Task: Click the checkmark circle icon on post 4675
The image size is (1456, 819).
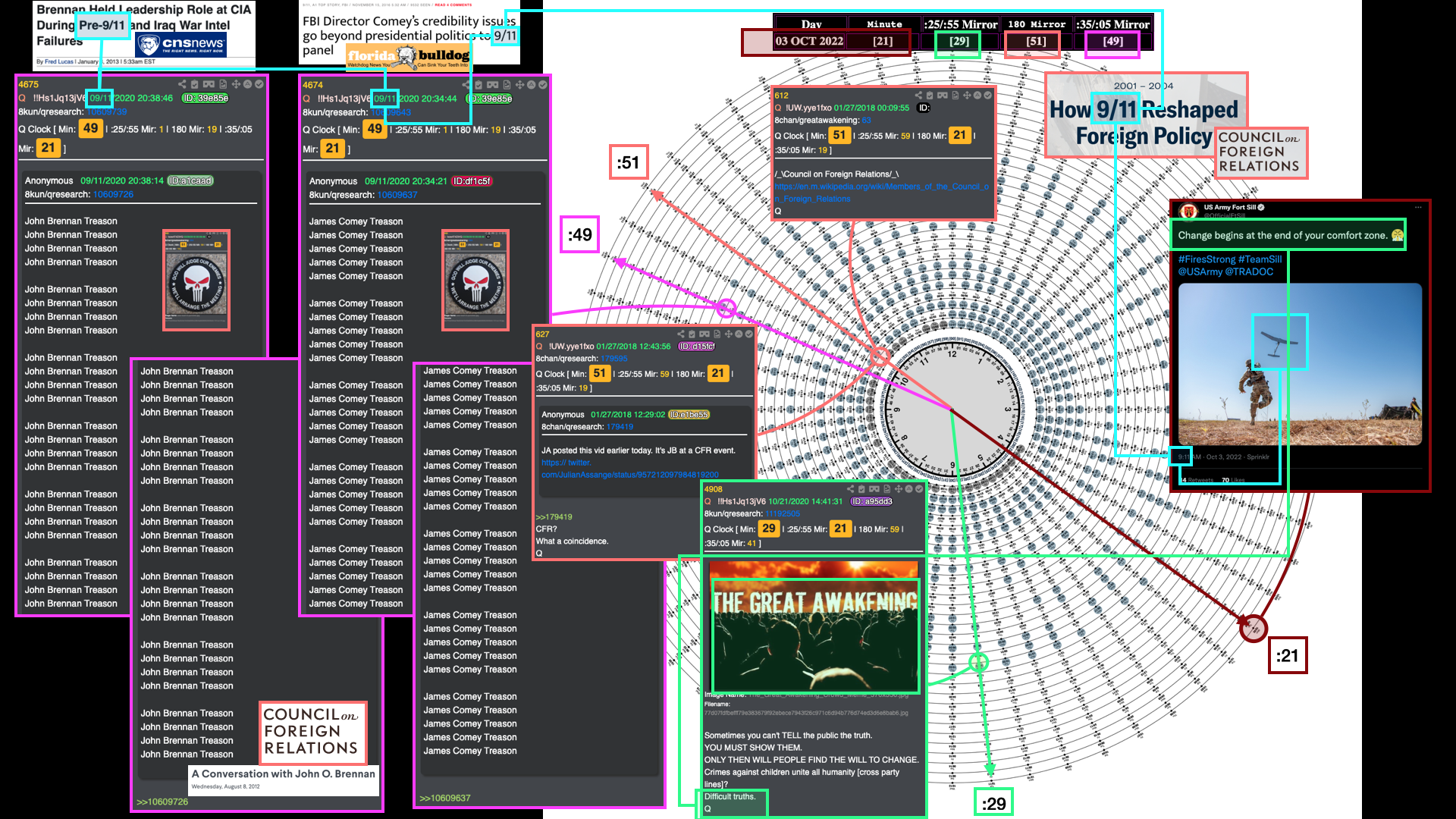Action: click(259, 84)
